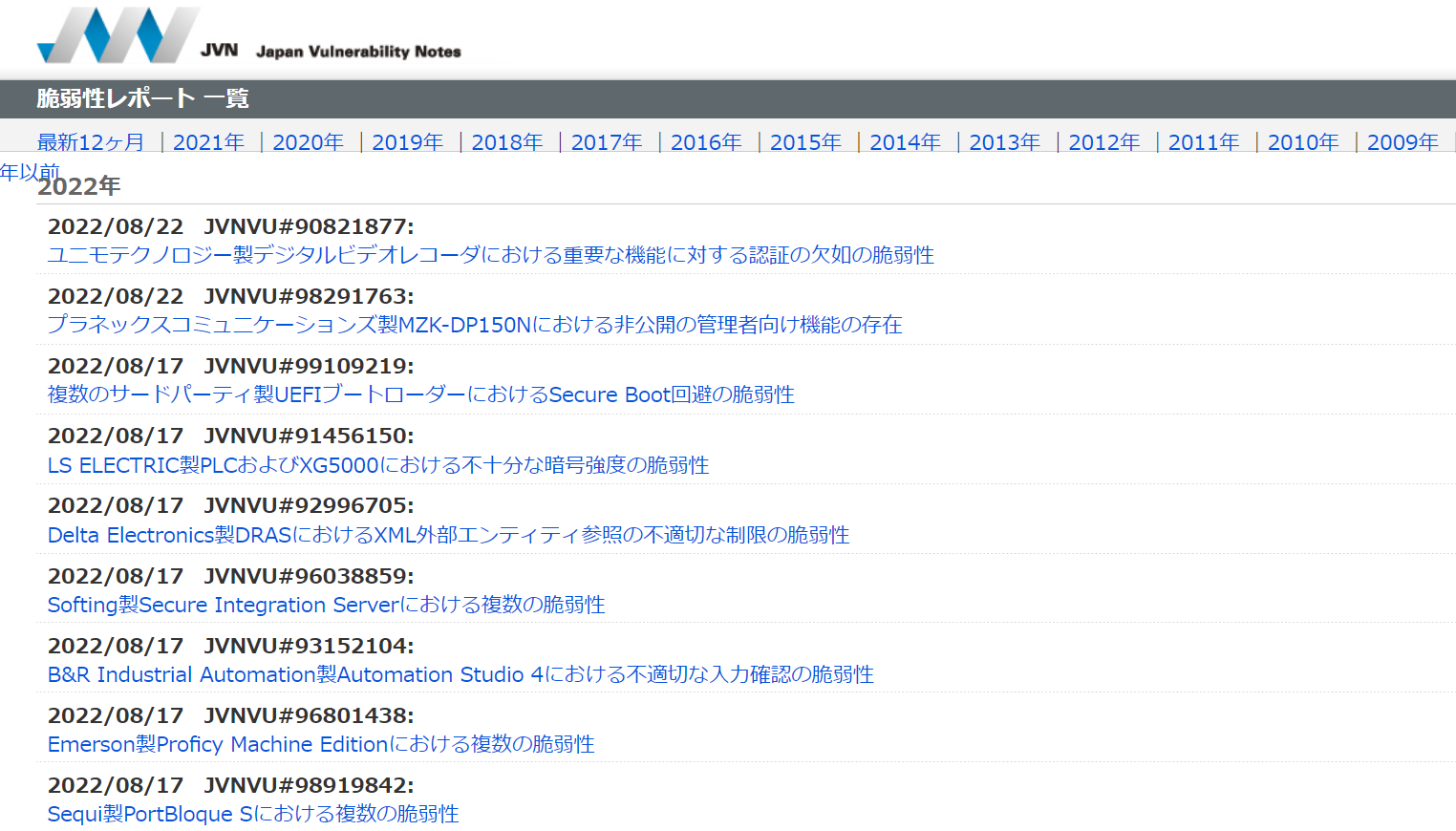This screenshot has height=831, width=1456.
Task: Click the Japan Vulnerability Notes title text
Action: coord(358,52)
